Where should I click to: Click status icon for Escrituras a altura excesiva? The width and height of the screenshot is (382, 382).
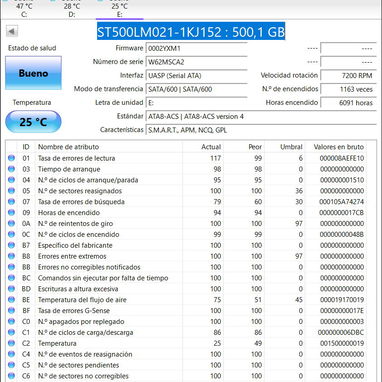pos(12,289)
